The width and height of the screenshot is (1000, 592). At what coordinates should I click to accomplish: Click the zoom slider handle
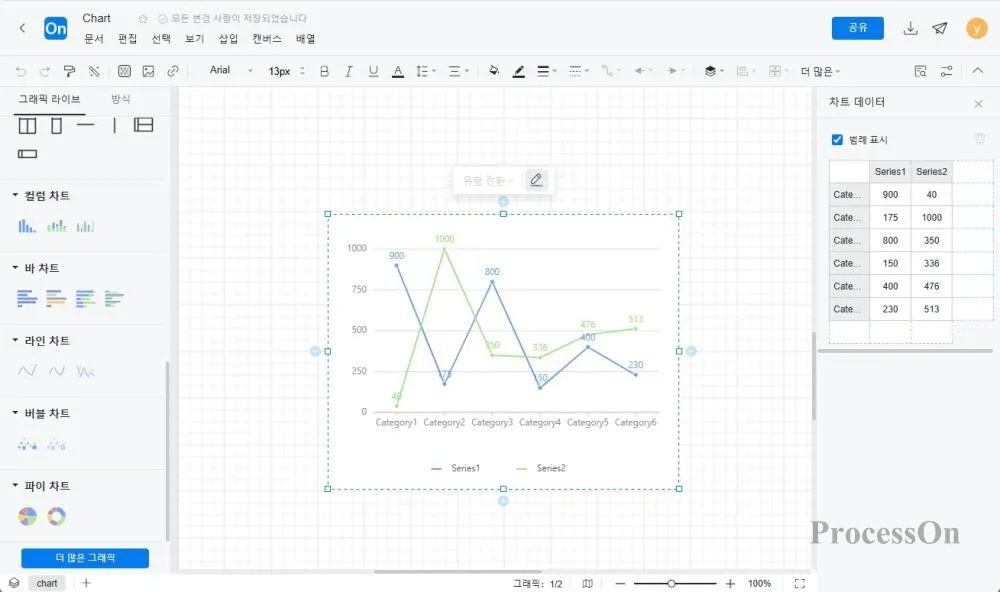671,583
